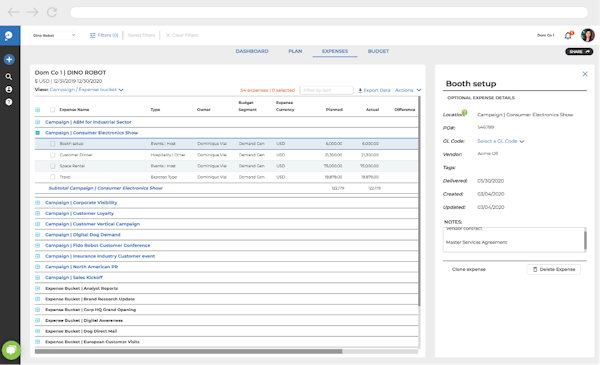The width and height of the screenshot is (600, 365).
Task: Expand Campaign | ABM for Industrial Sector
Action: (38, 122)
